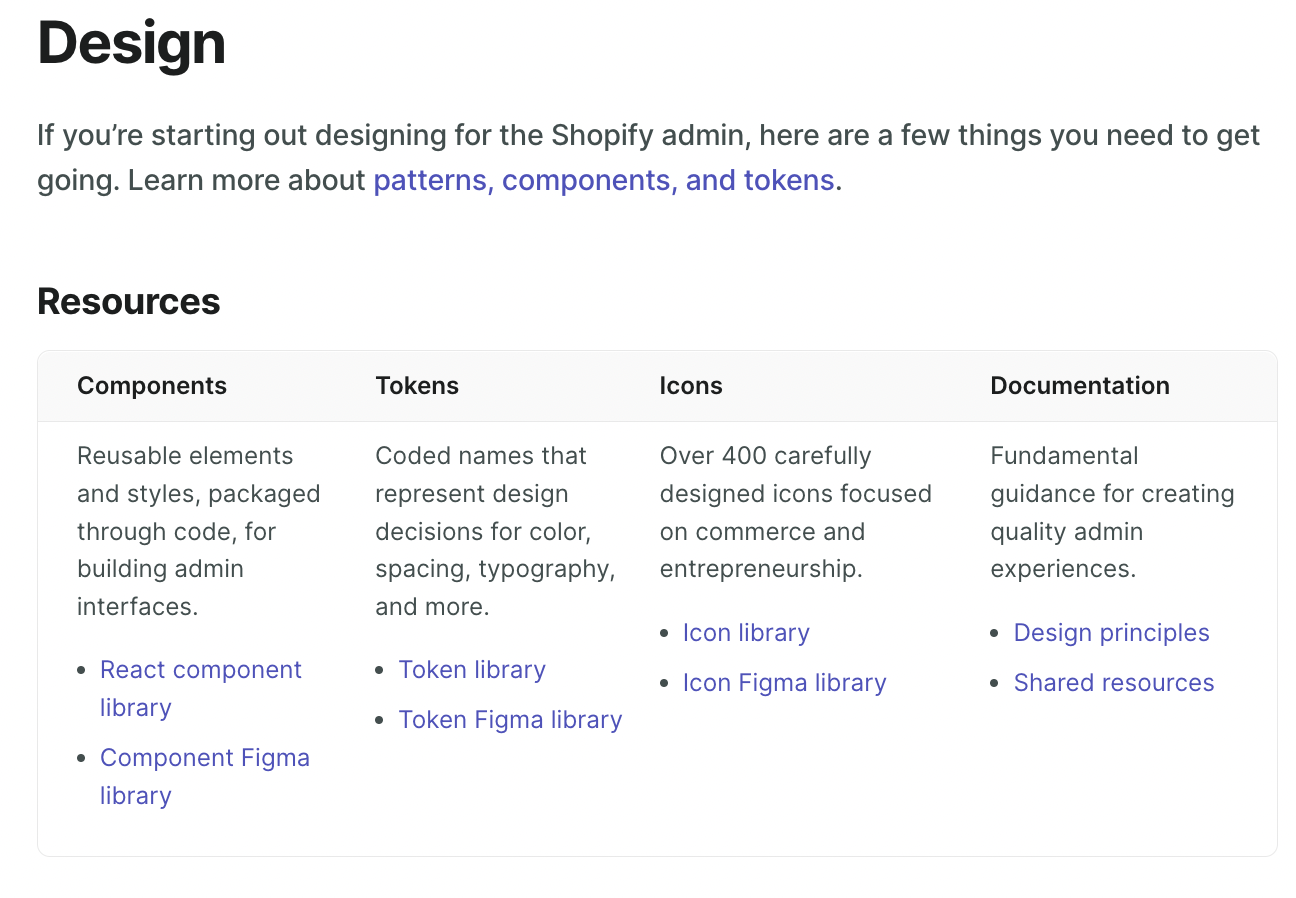
Task: Click the Token library link
Action: [472, 670]
